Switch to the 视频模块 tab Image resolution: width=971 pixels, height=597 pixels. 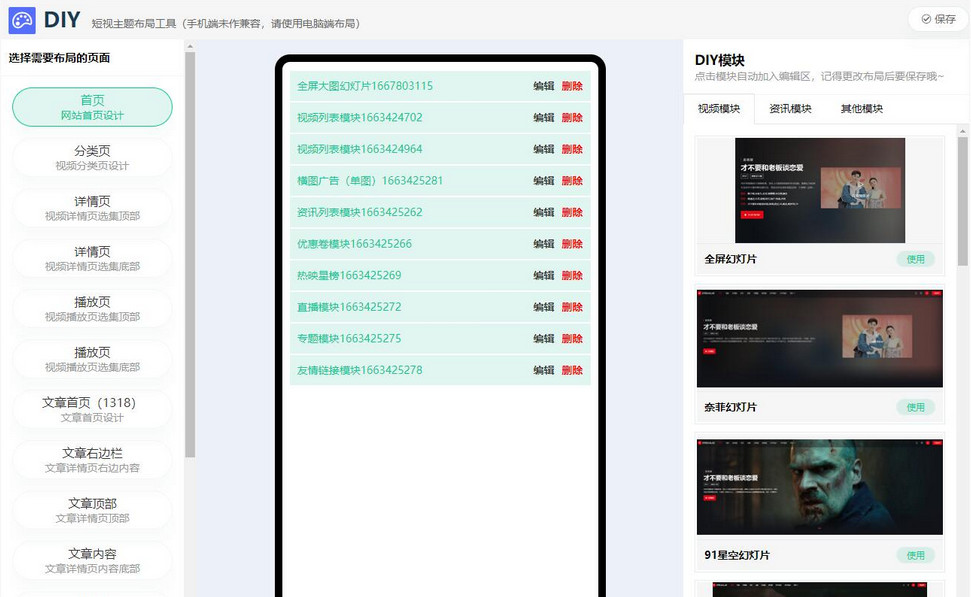coord(719,109)
